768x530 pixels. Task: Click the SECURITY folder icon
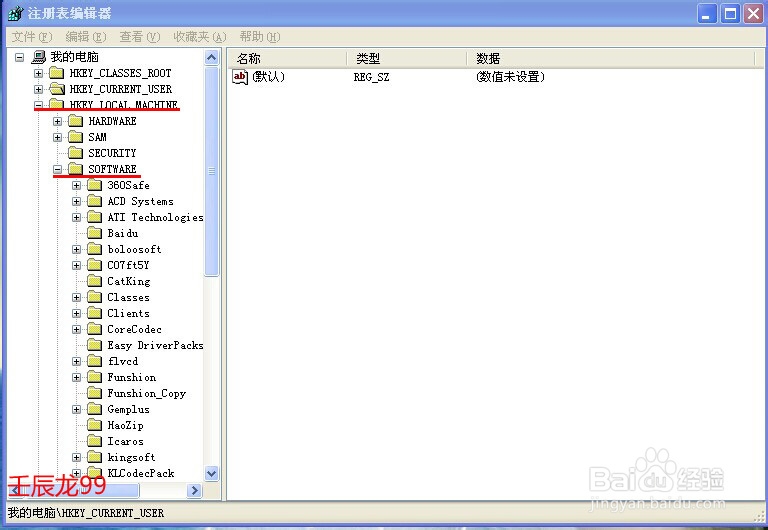pyautogui.click(x=75, y=153)
